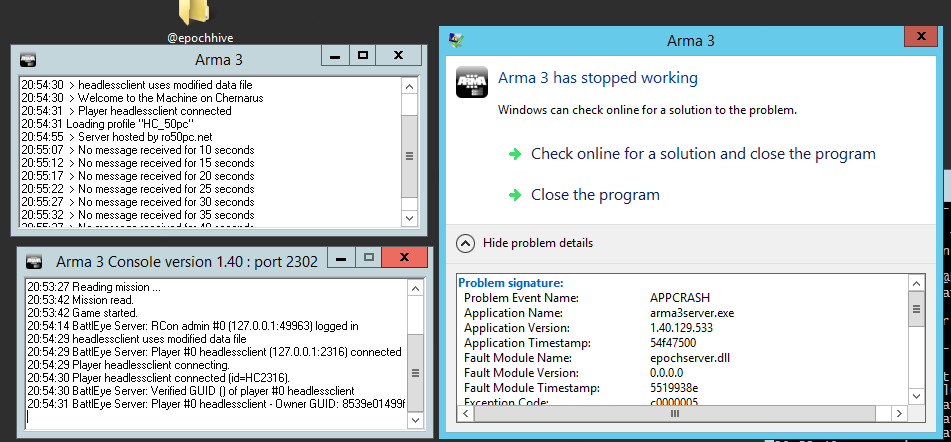The image size is (951, 442).
Task: Click fault module version 0.0.0.0 value
Action: pos(666,373)
